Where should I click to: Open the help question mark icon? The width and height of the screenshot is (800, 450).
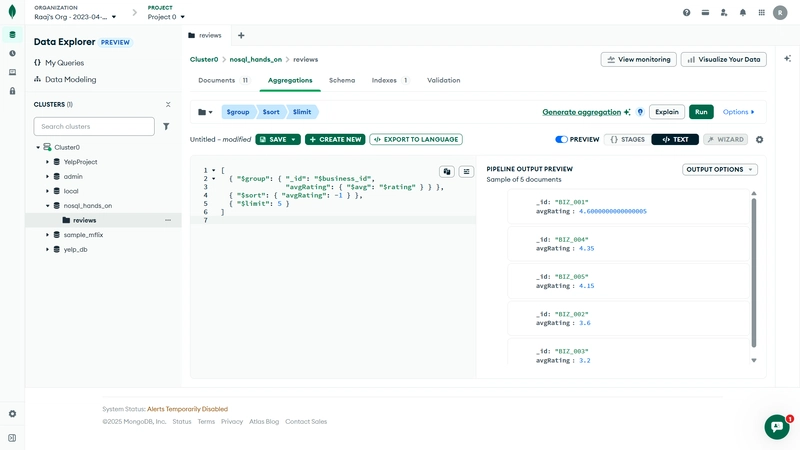click(687, 12)
